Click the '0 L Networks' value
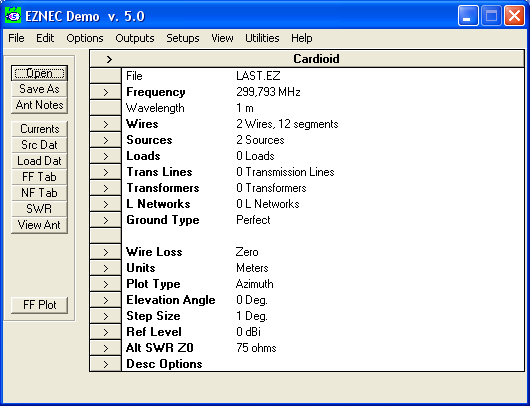Viewport: 530px width, 406px height. pyautogui.click(x=267, y=204)
